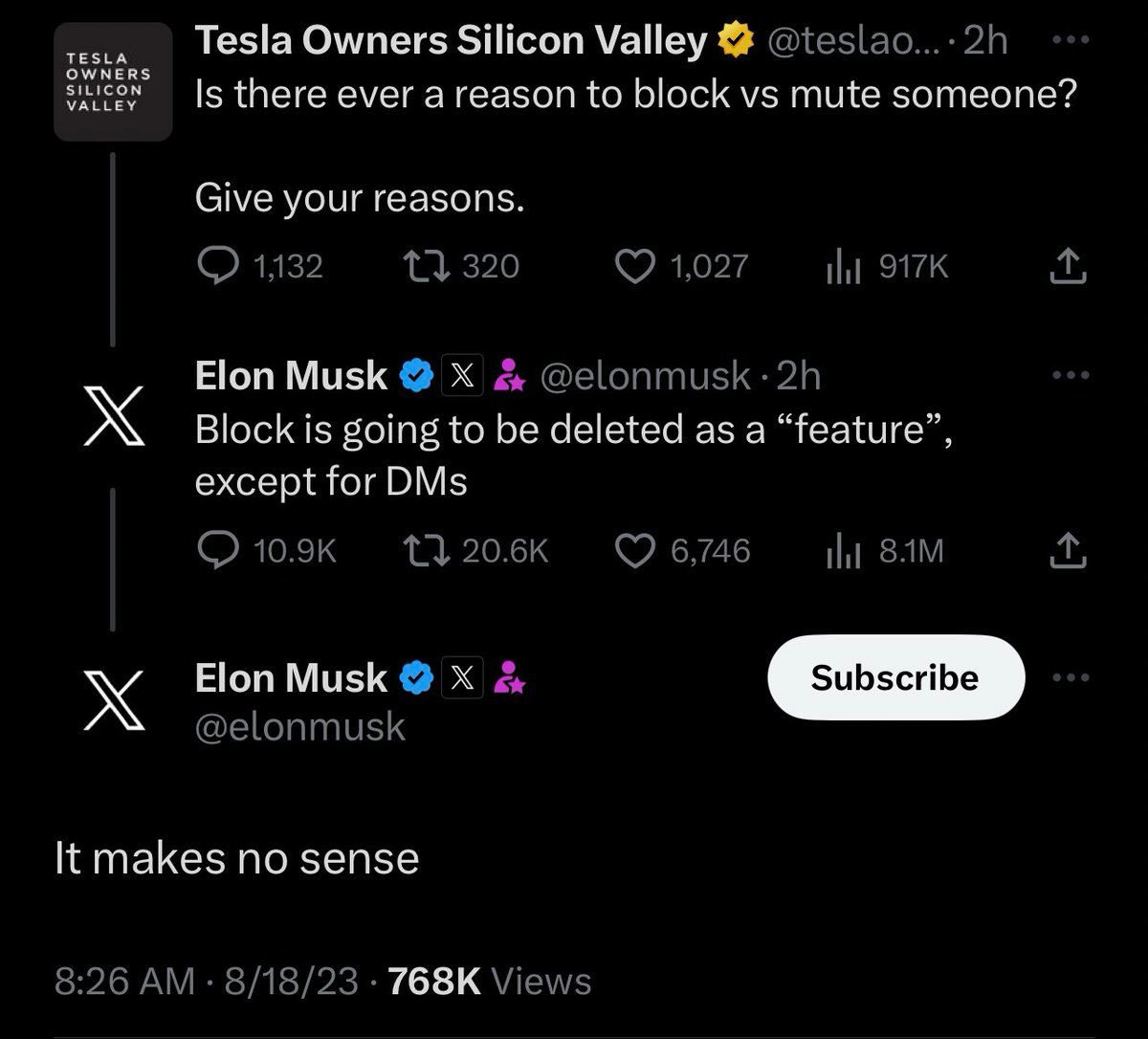Open view count showing 8.1M

click(x=840, y=550)
